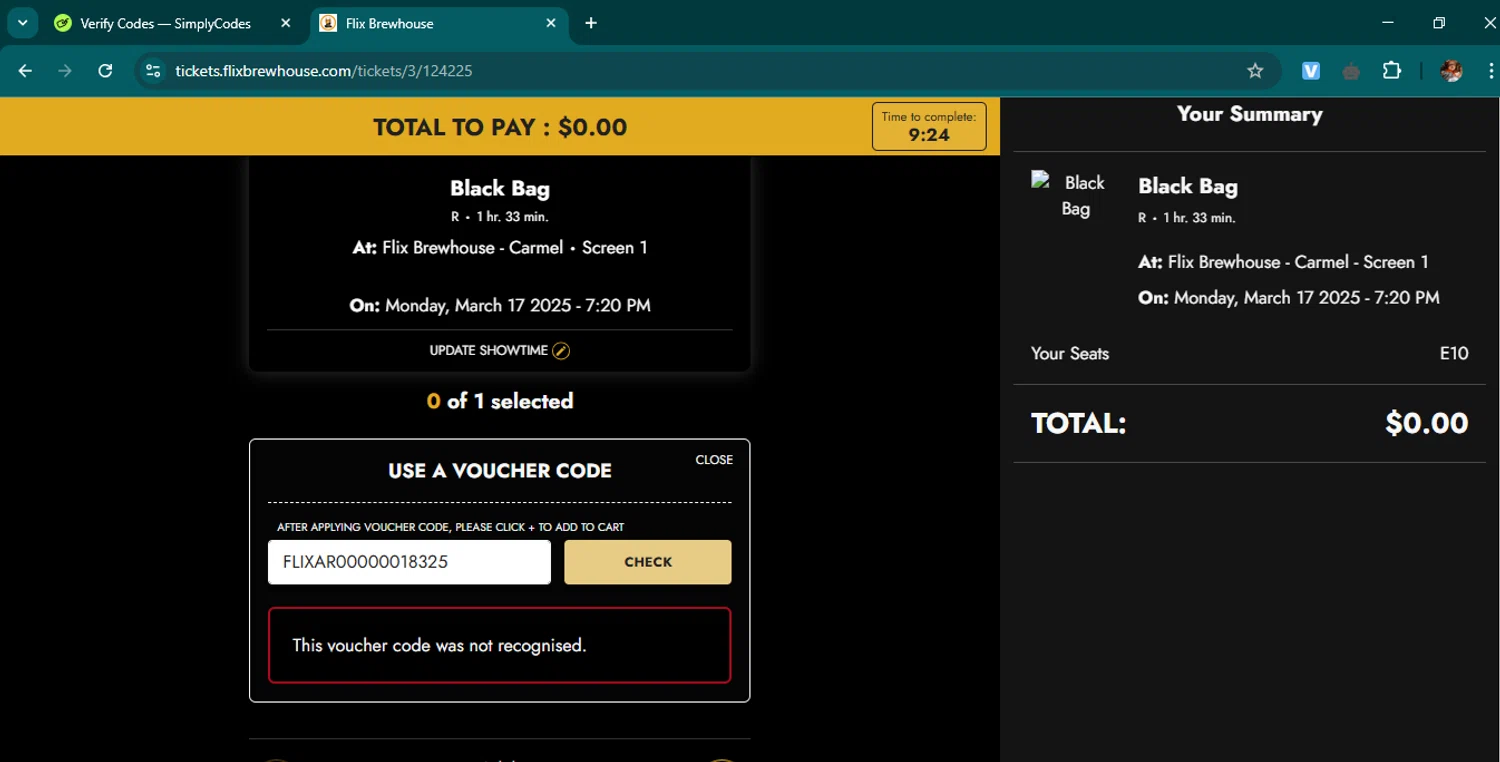Close the Flix Brewhouse tab
Image resolution: width=1500 pixels, height=762 pixels.
(x=551, y=23)
